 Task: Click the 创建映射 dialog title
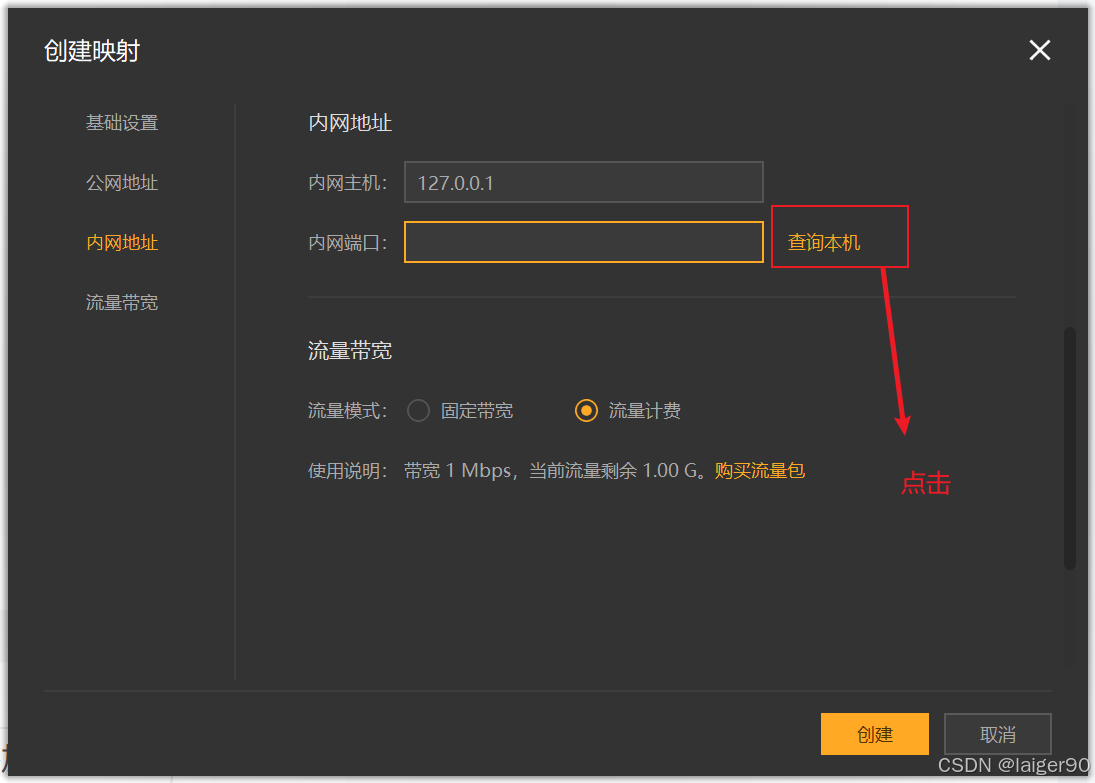pyautogui.click(x=92, y=51)
